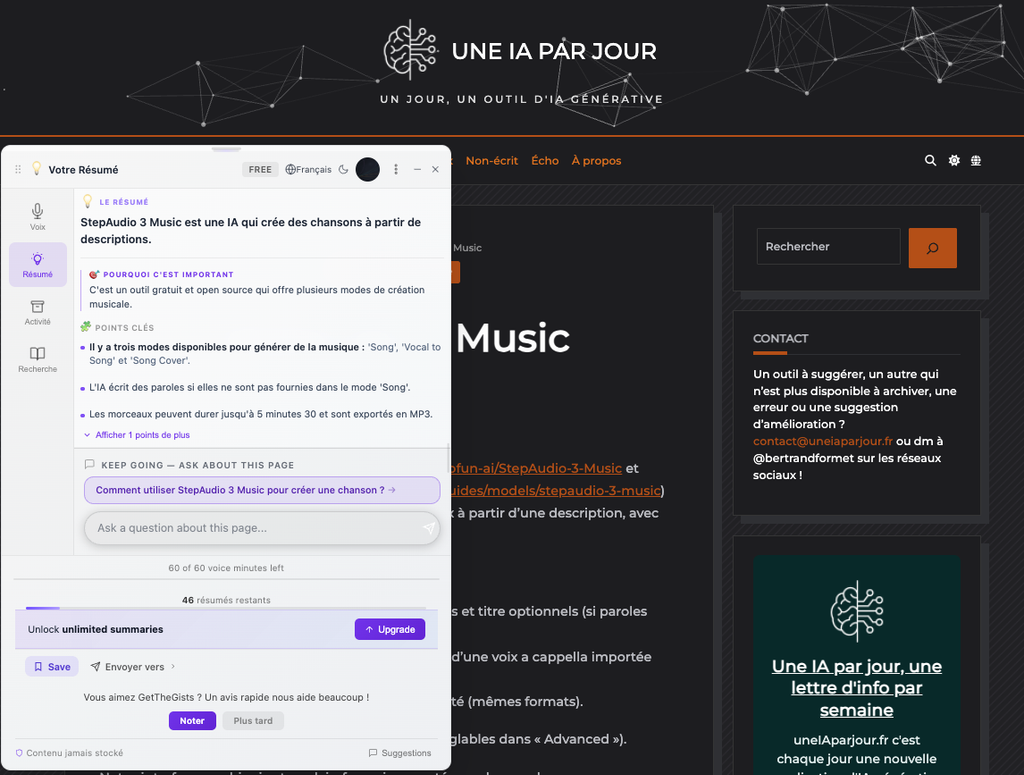Click the POURQUOI C'EST IMPORTANT heading
Image resolution: width=1024 pixels, height=775 pixels.
[168, 274]
